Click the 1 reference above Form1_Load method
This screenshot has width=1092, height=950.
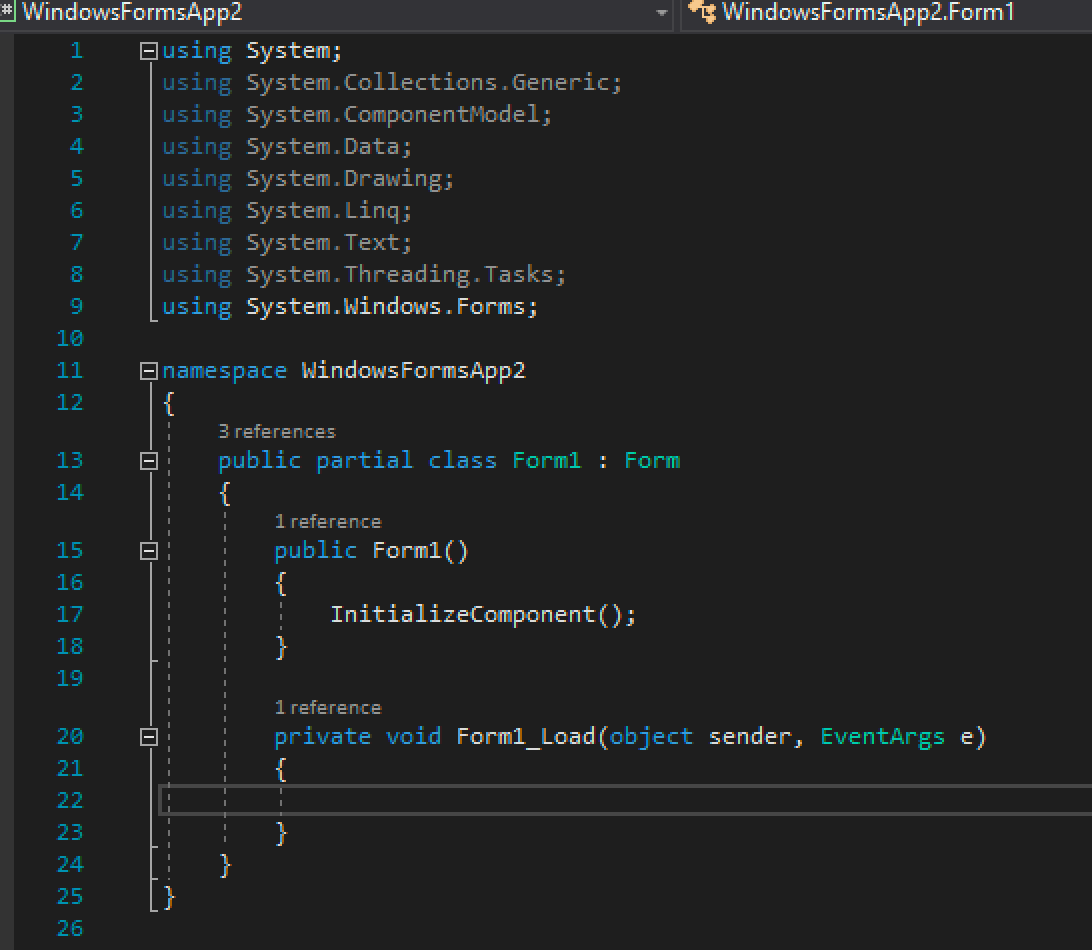coord(329,707)
